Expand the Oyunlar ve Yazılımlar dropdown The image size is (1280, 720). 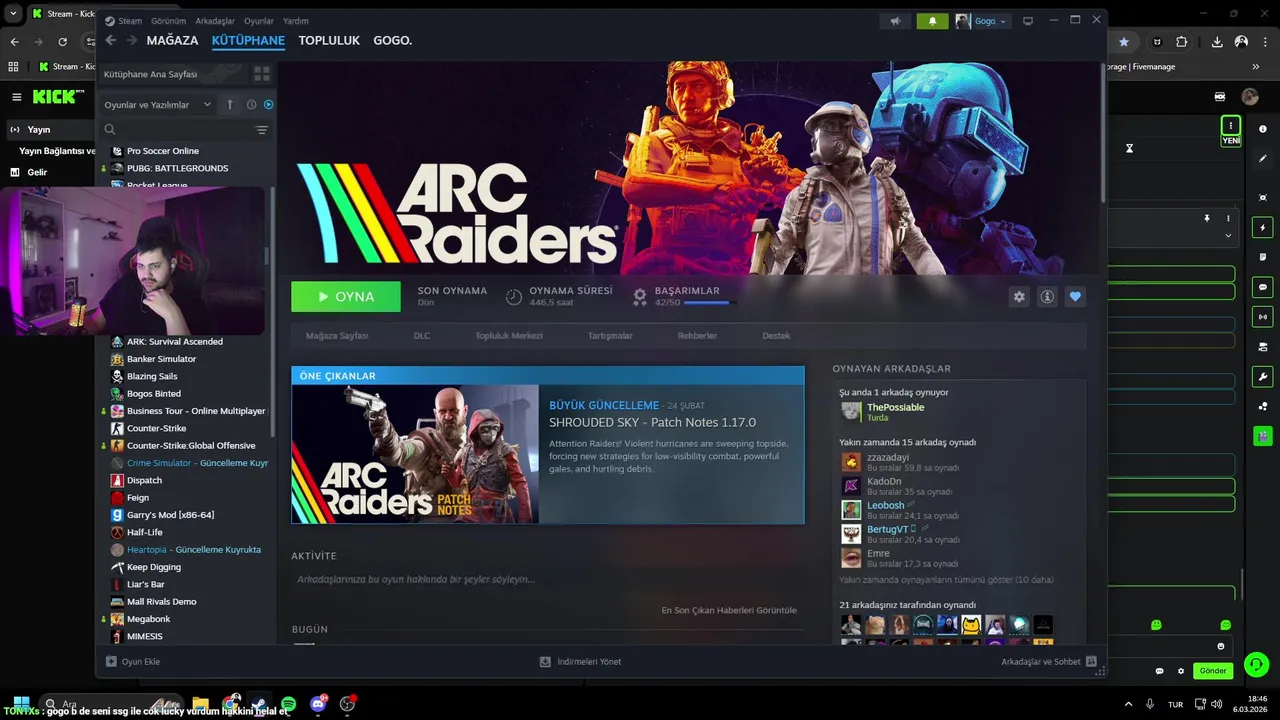tap(158, 105)
